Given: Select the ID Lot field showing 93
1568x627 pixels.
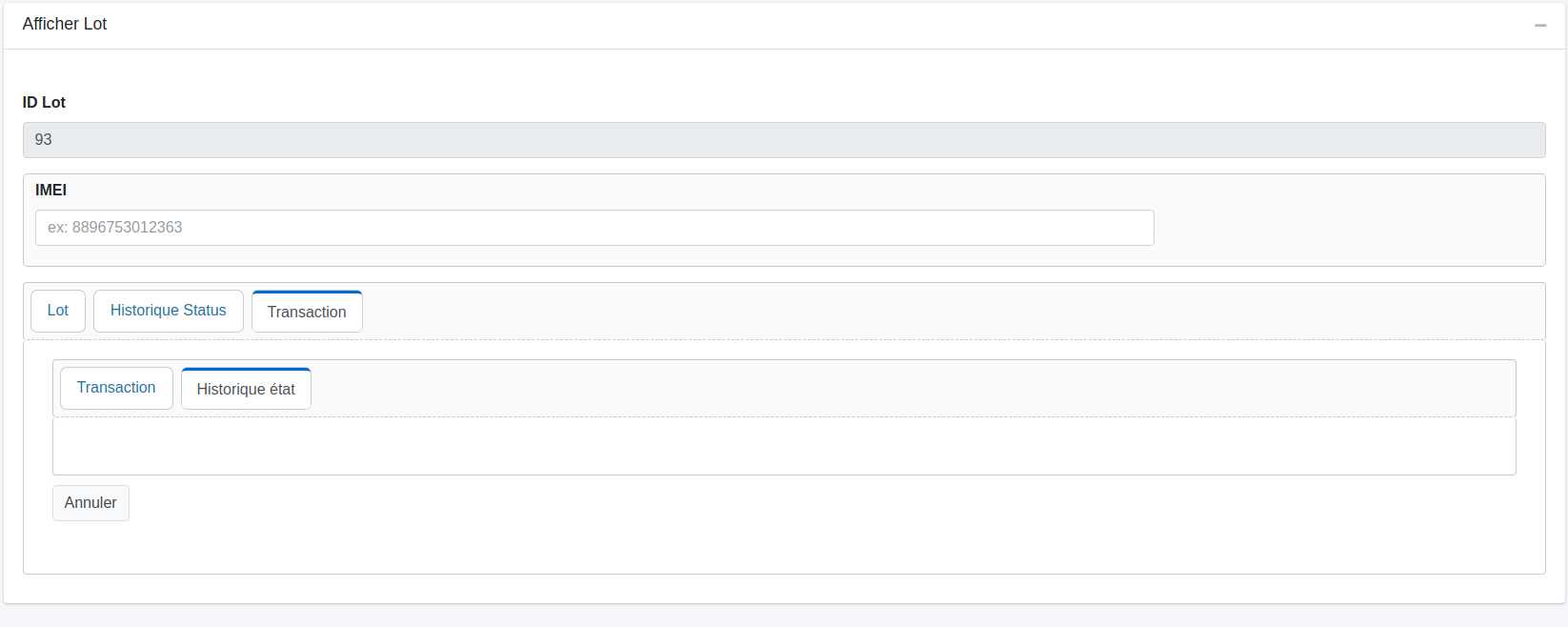Looking at the screenshot, I should coord(784,139).
